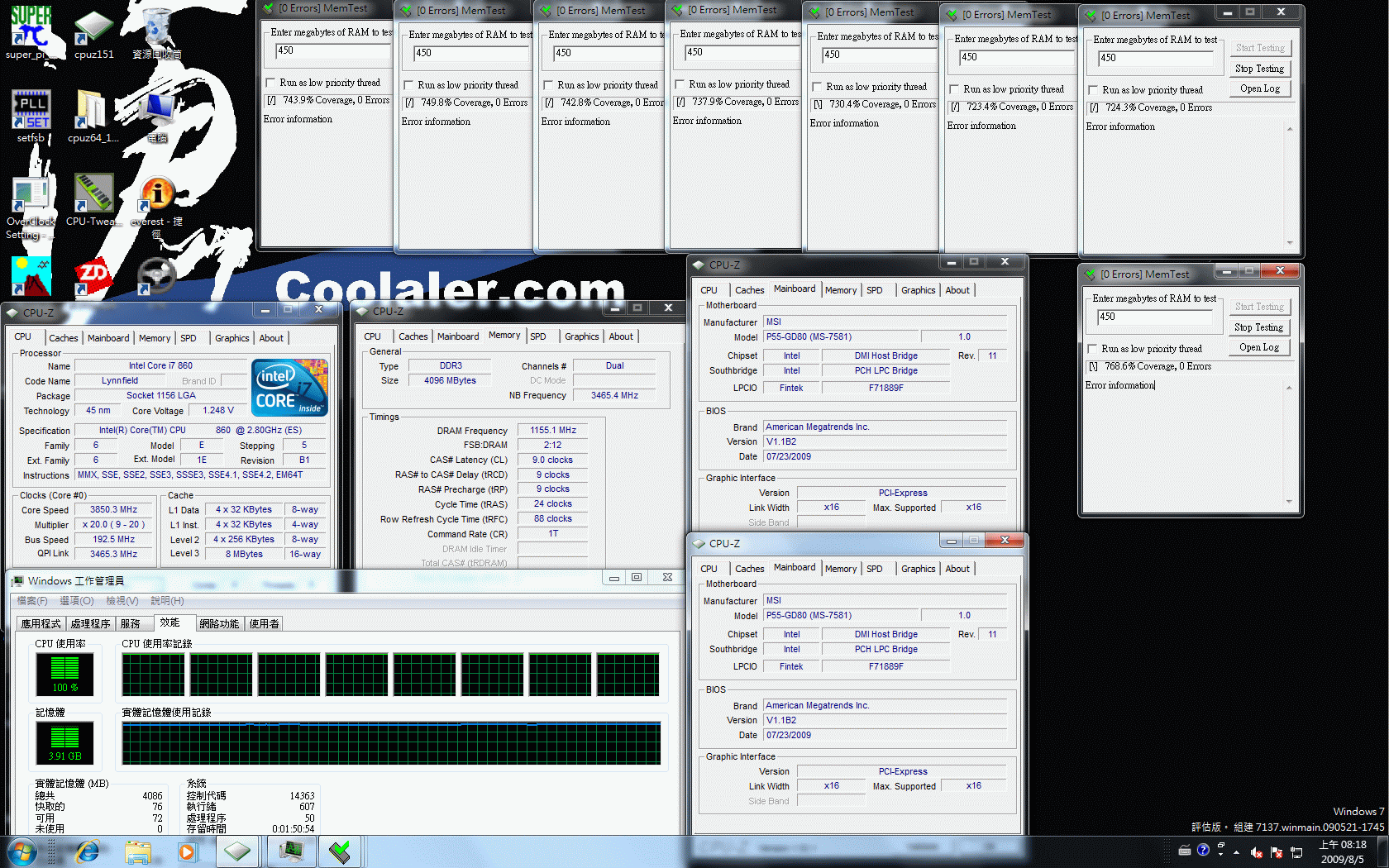
Task: Open the language bar options arrow
Action: (1220, 853)
